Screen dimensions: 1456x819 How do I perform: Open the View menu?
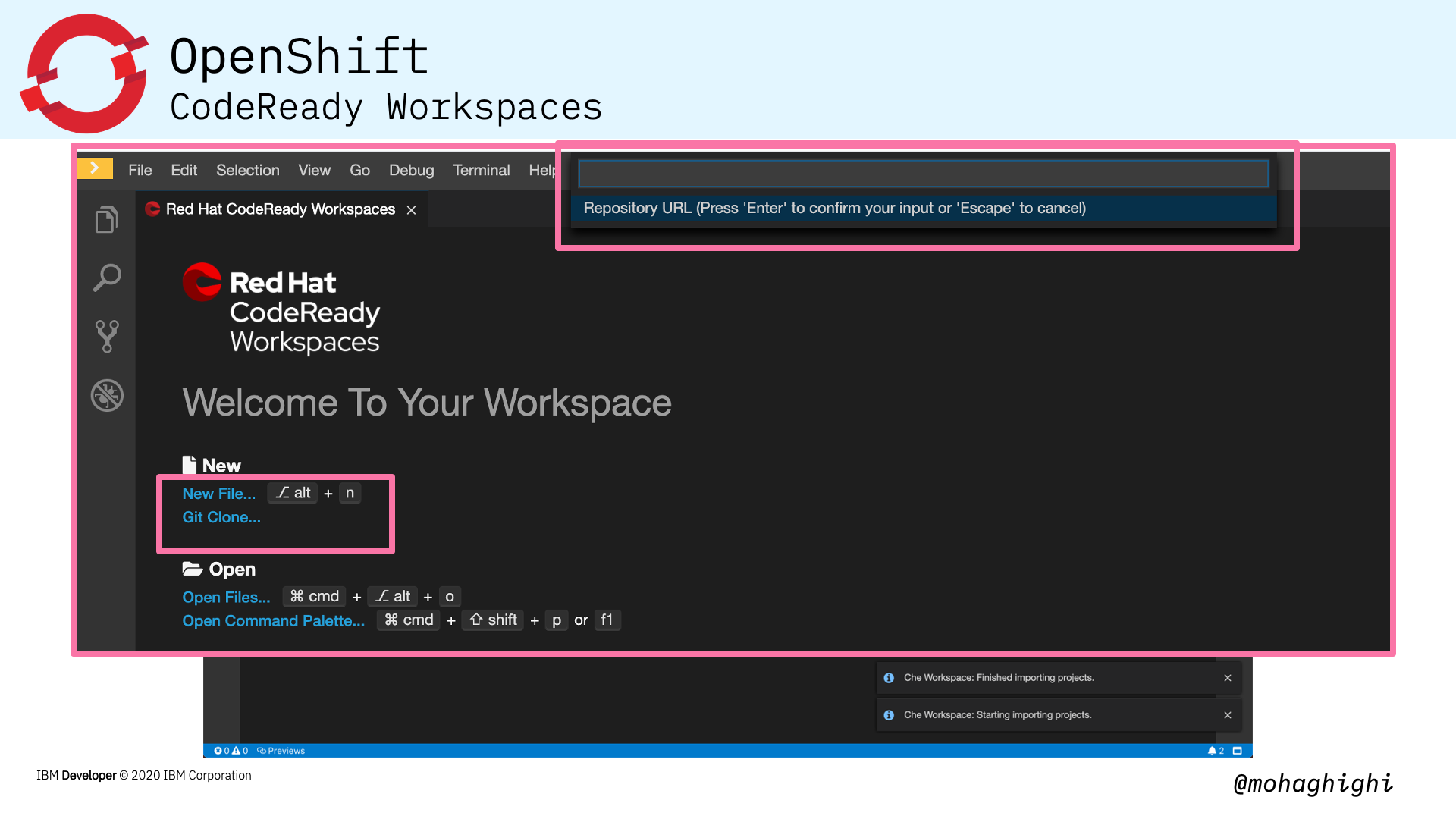[x=315, y=171]
